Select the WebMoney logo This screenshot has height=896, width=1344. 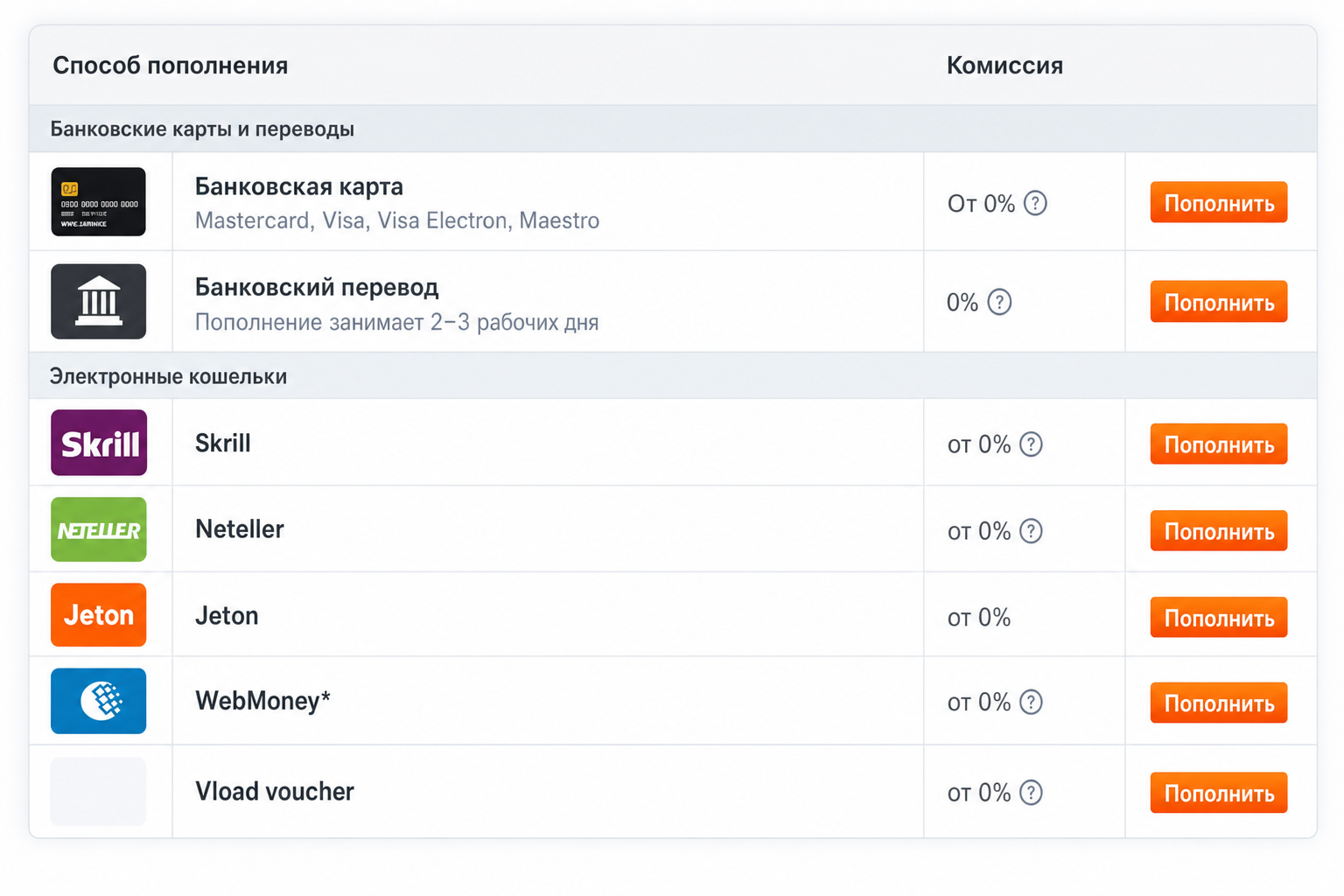pyautogui.click(x=99, y=701)
